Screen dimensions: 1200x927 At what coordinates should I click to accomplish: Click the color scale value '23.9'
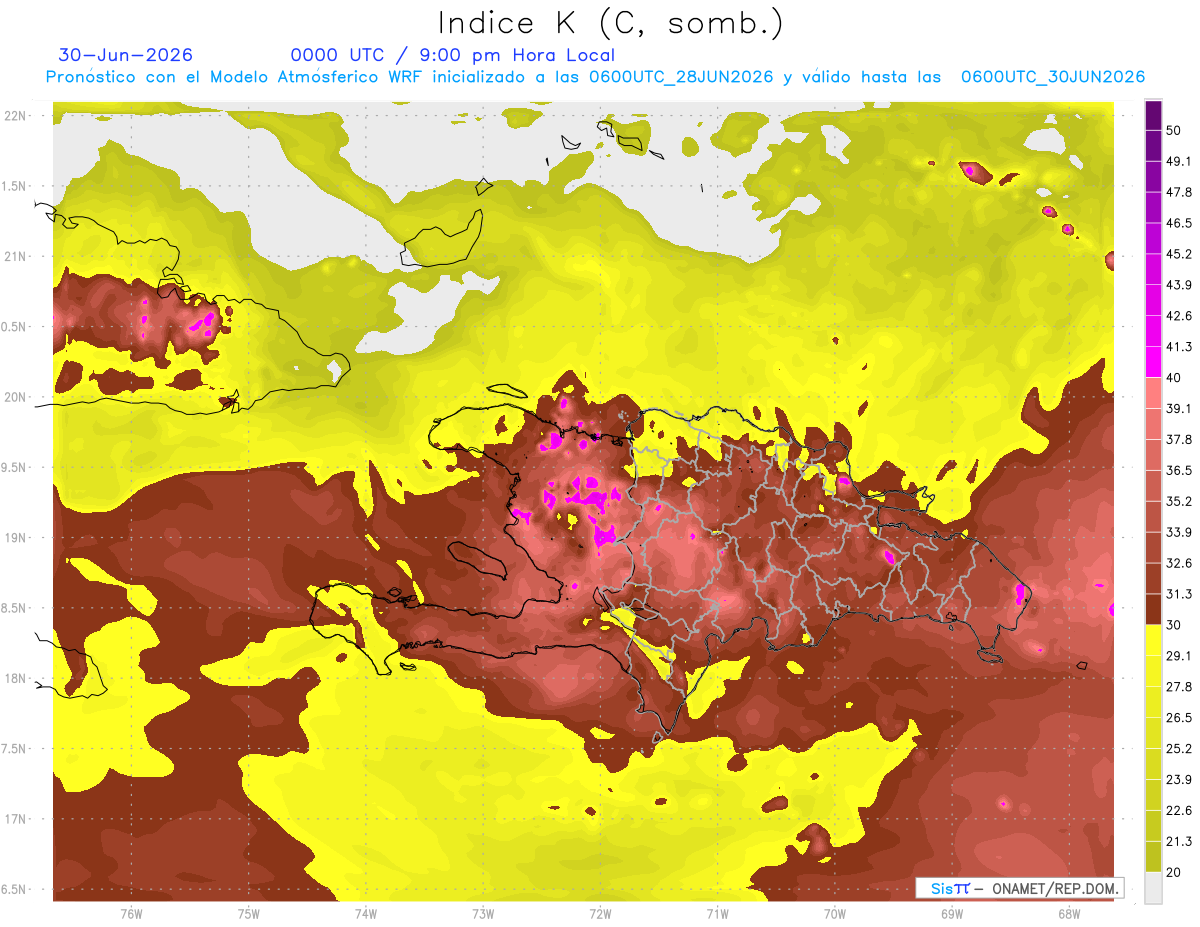click(x=1179, y=780)
